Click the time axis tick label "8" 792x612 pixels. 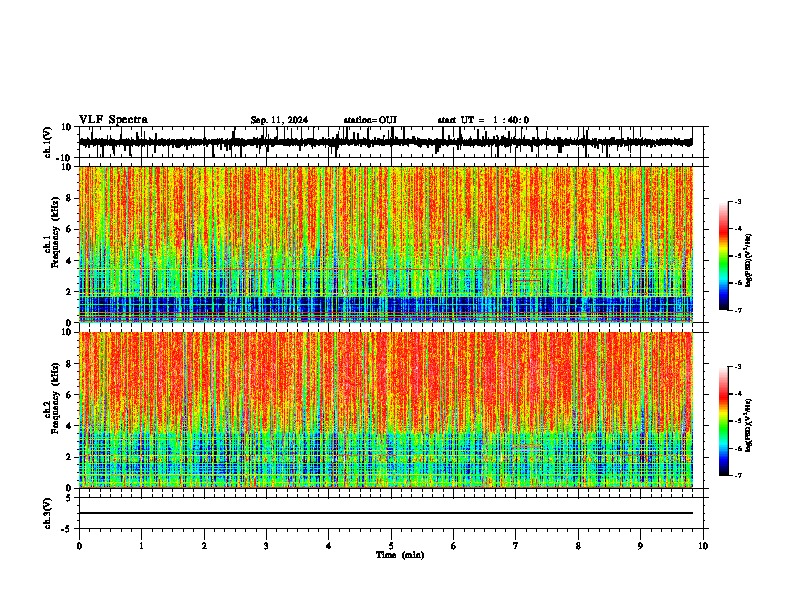pos(578,546)
